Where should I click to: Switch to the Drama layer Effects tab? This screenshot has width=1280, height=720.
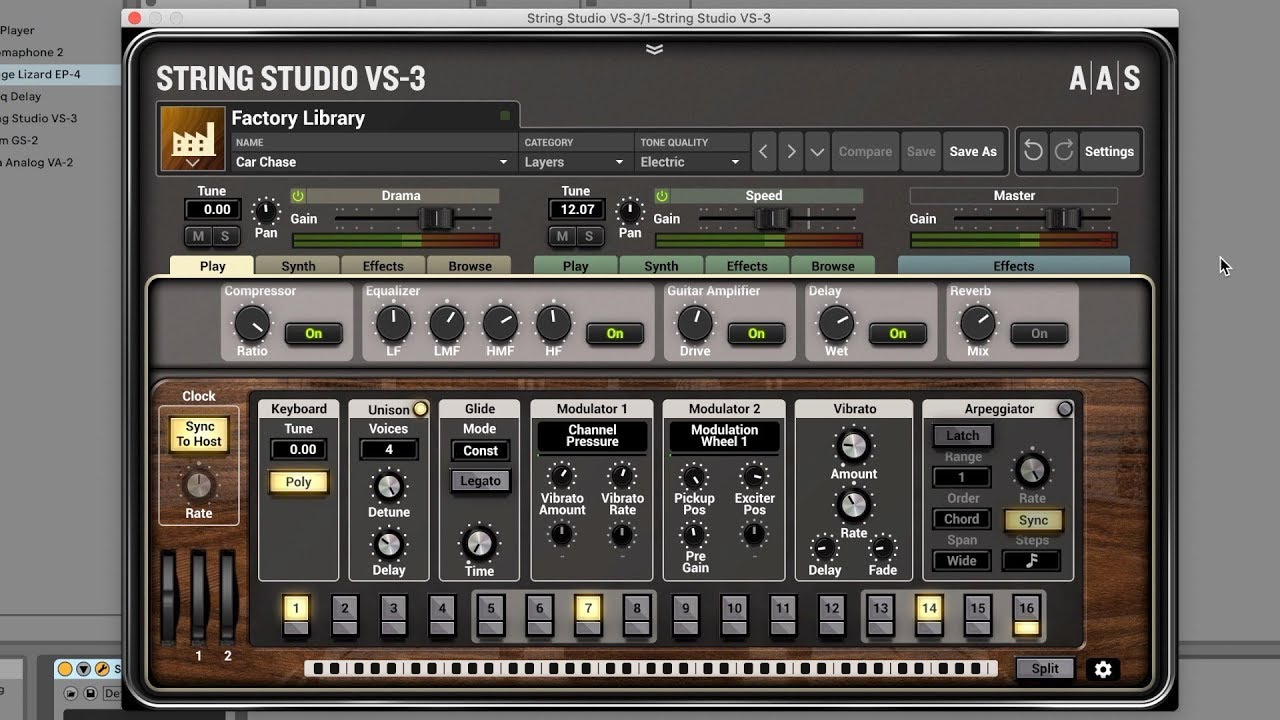[383, 266]
